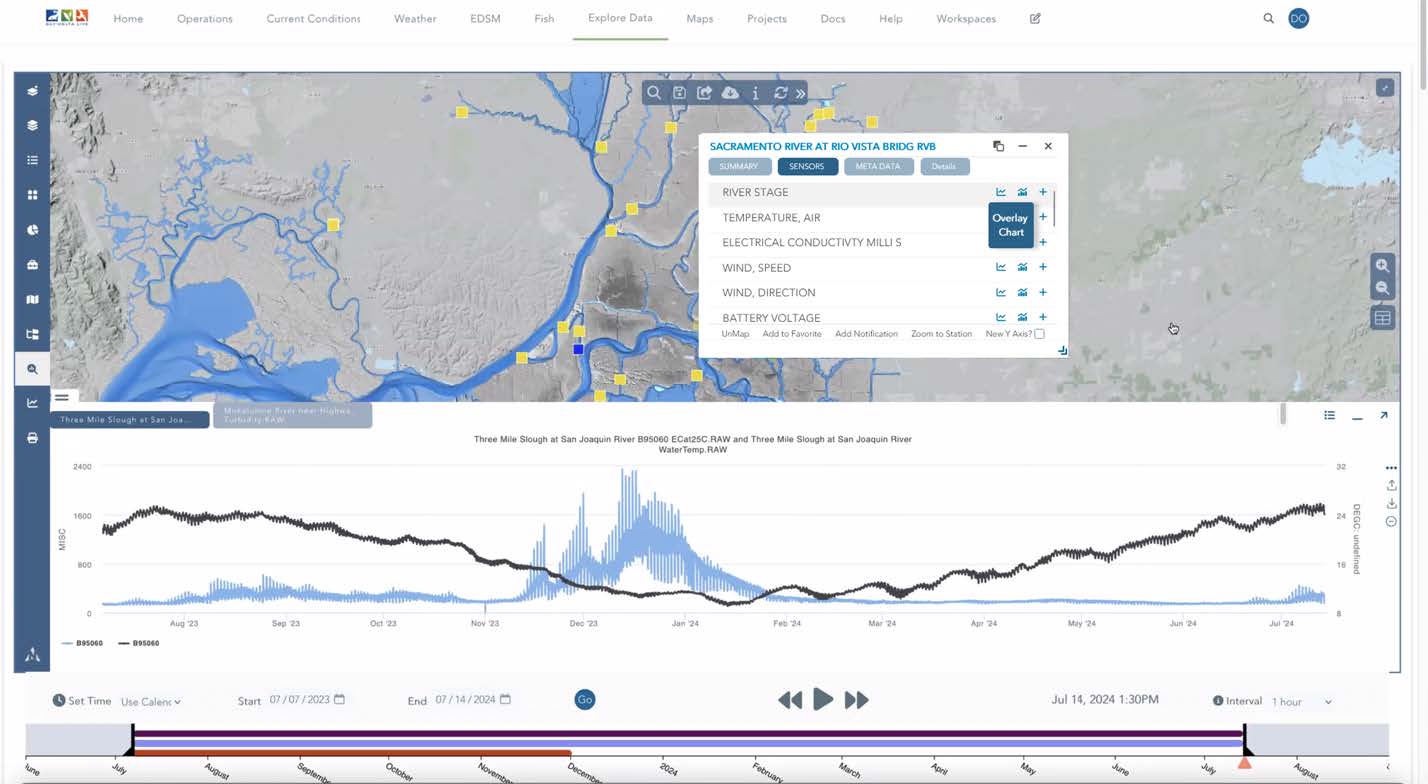The width and height of the screenshot is (1428, 784).
Task: Open the pie chart icon in sidebar
Action: pyautogui.click(x=32, y=230)
